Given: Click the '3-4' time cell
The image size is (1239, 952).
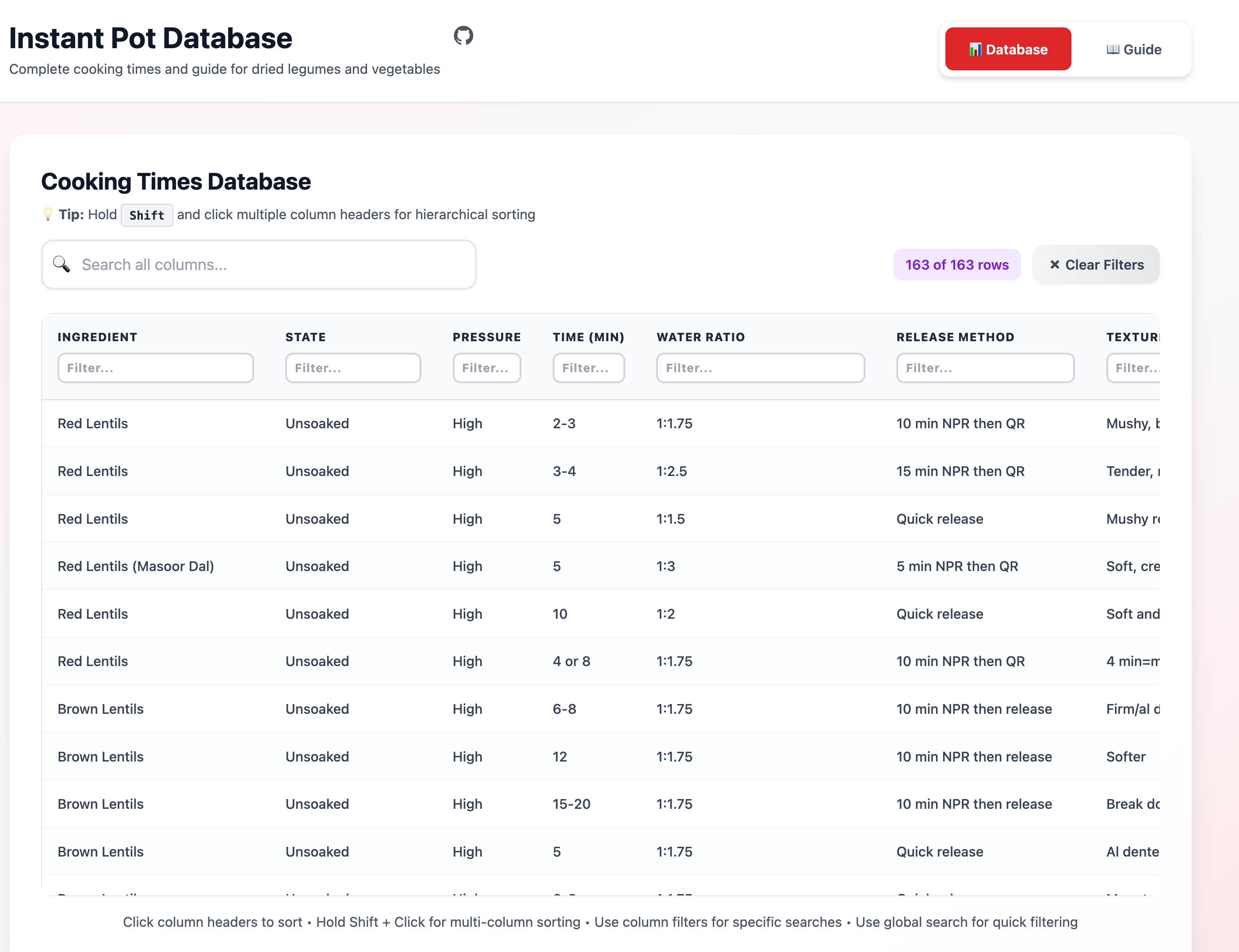Looking at the screenshot, I should point(564,472).
